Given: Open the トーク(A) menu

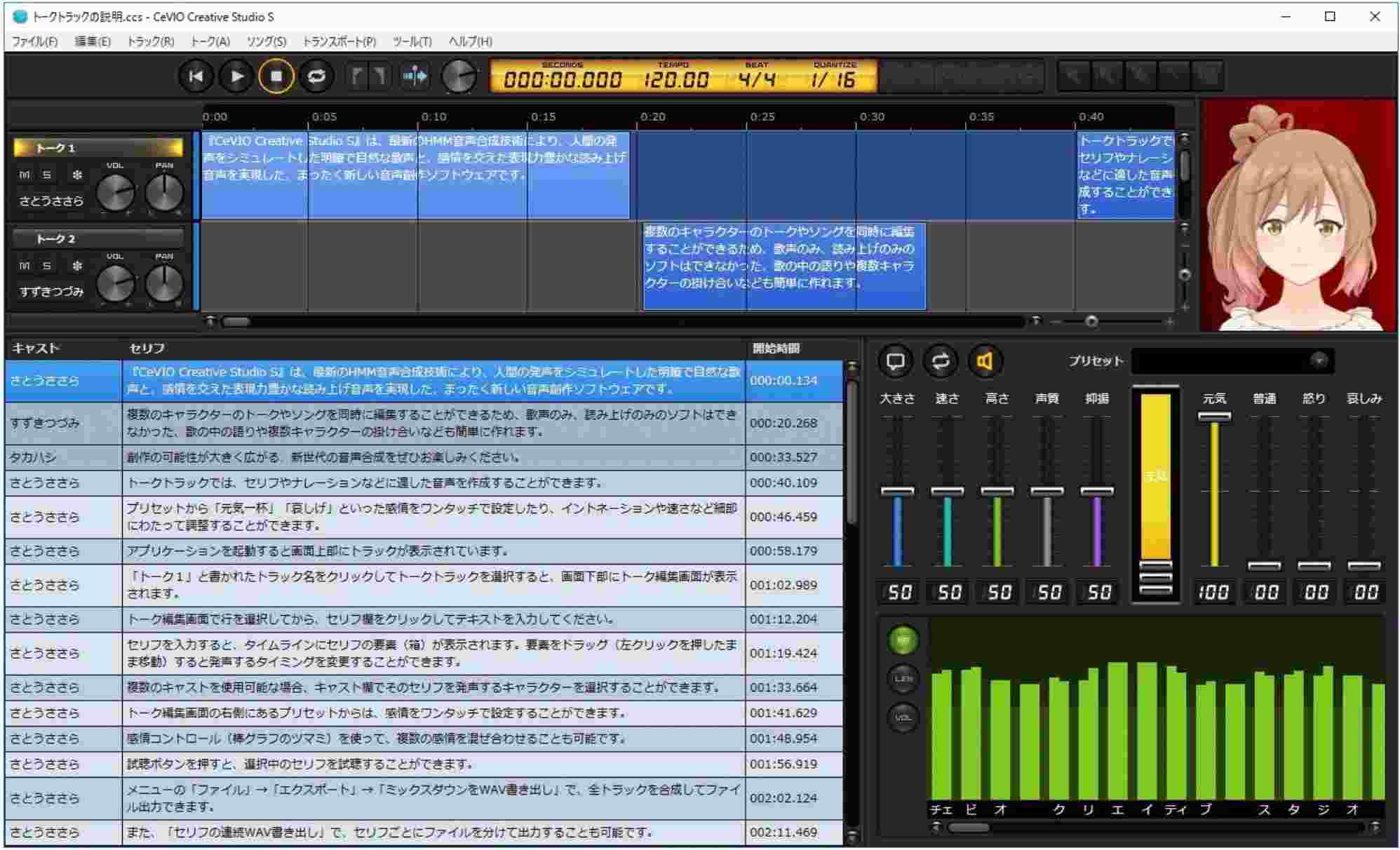Looking at the screenshot, I should tap(210, 41).
